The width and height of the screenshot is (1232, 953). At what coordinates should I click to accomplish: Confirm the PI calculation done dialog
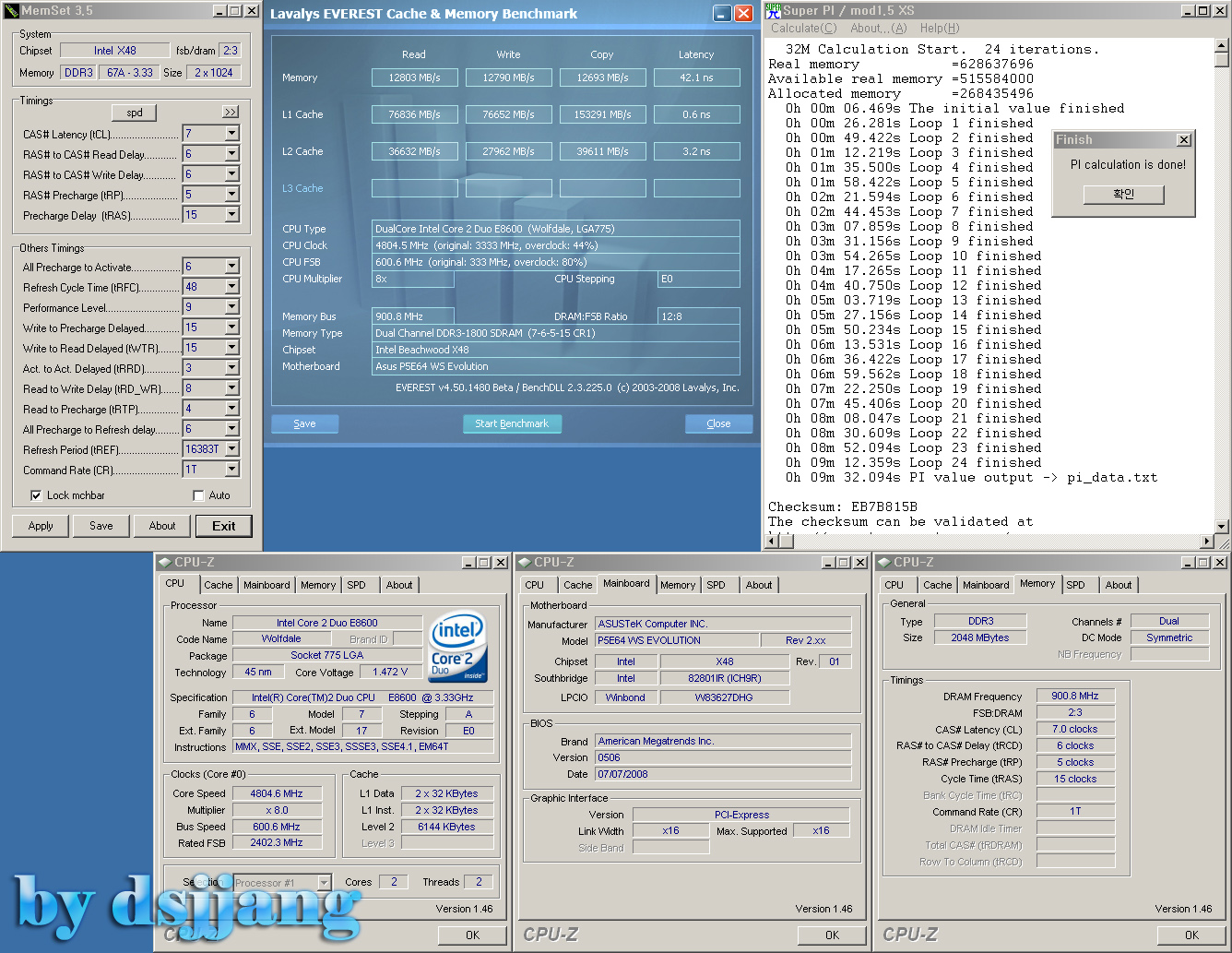[1123, 195]
